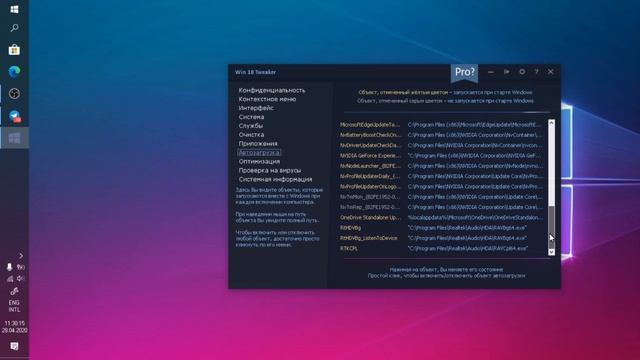This screenshot has height=360, width=640.
Task: Open network status tray icon
Action: (x=9, y=279)
